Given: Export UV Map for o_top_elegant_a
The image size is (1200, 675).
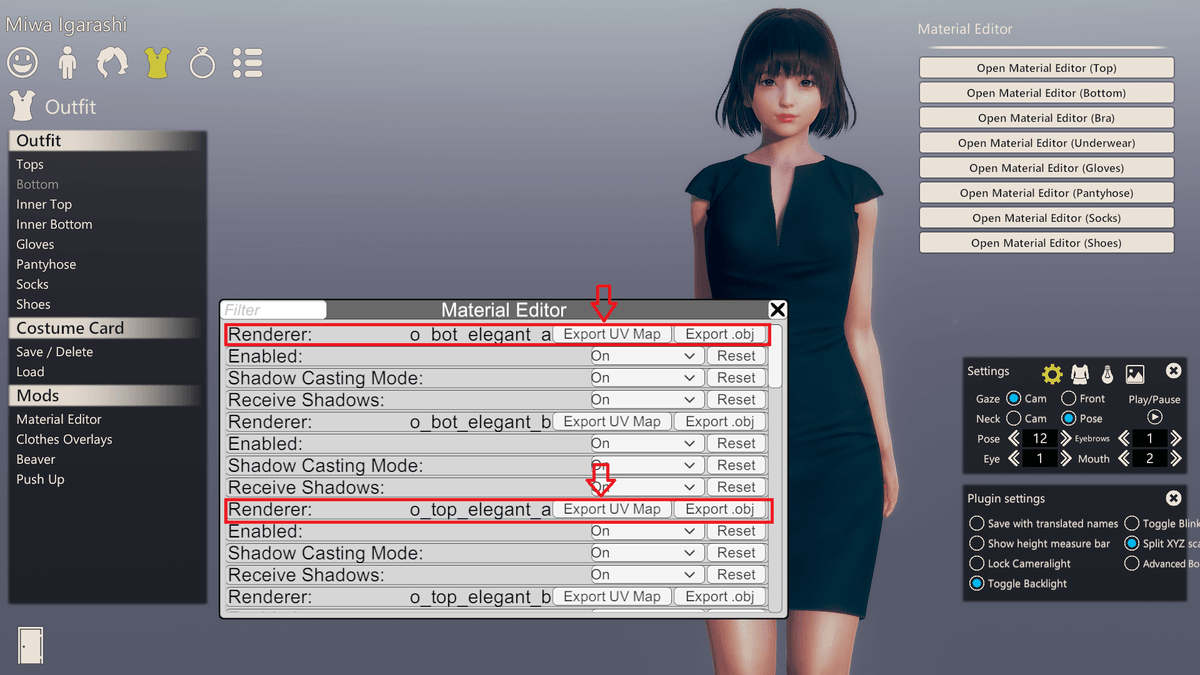Looking at the screenshot, I should pyautogui.click(x=612, y=509).
